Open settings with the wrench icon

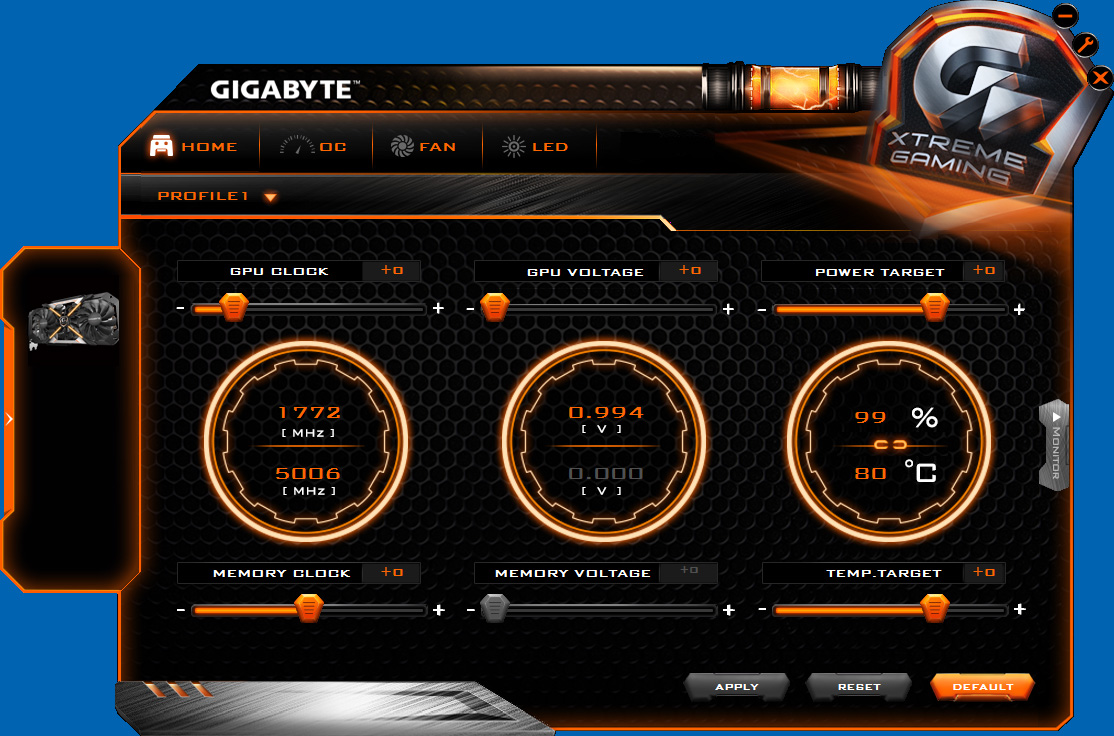1085,46
